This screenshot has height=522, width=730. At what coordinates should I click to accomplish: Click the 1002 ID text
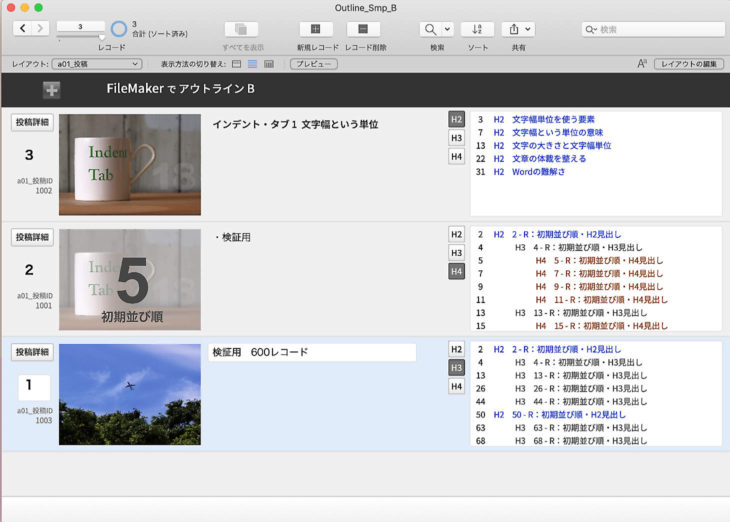(44, 190)
